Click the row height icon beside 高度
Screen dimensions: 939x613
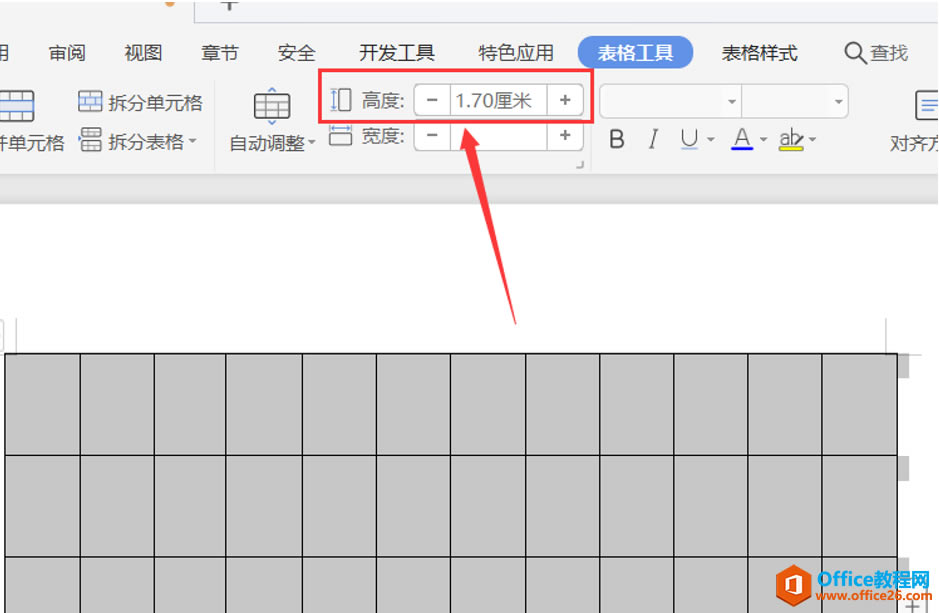coord(340,100)
